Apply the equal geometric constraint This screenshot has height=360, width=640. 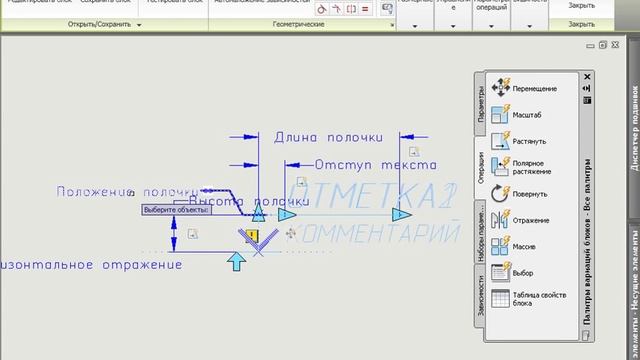365,9
